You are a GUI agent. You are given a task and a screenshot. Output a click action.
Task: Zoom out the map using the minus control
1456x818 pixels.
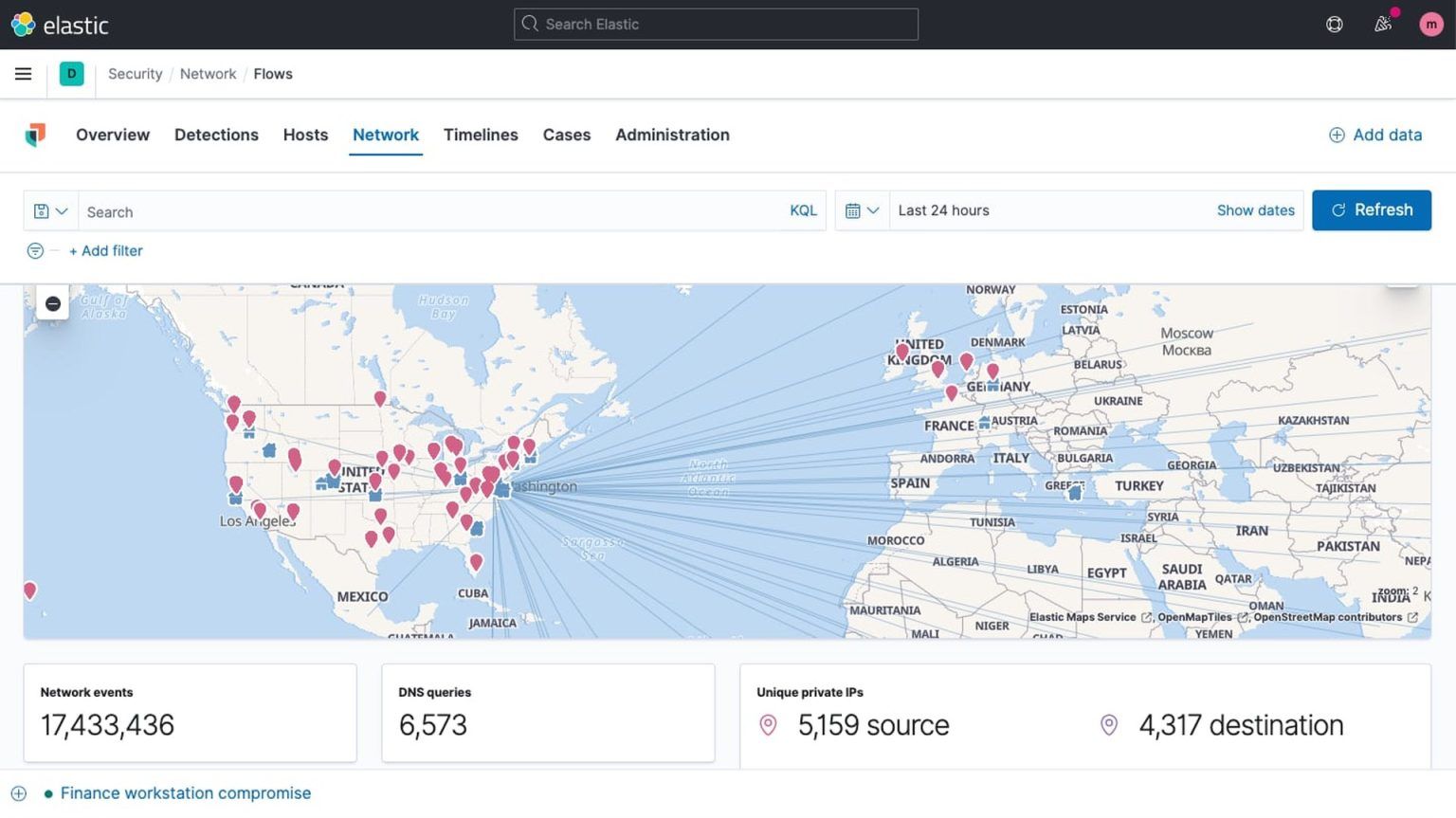[x=53, y=303]
